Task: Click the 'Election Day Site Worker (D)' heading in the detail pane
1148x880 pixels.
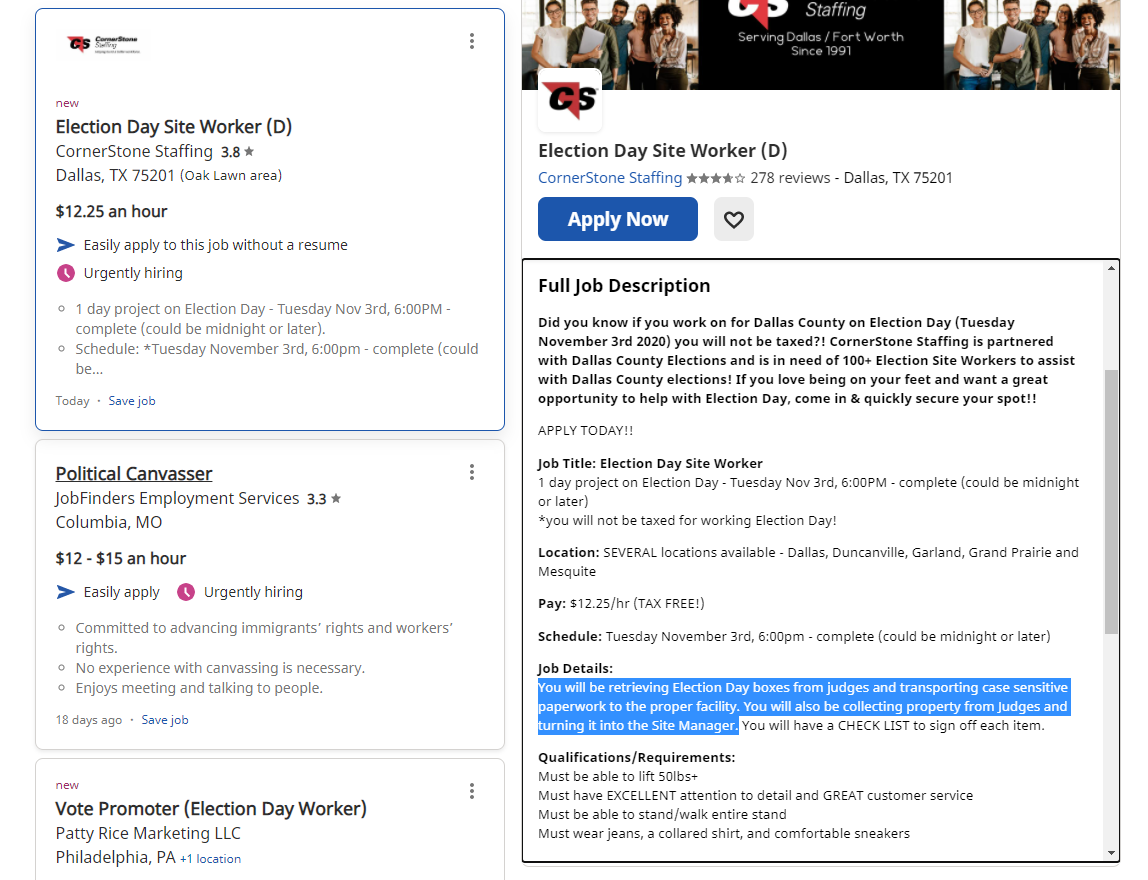Action: 663,151
